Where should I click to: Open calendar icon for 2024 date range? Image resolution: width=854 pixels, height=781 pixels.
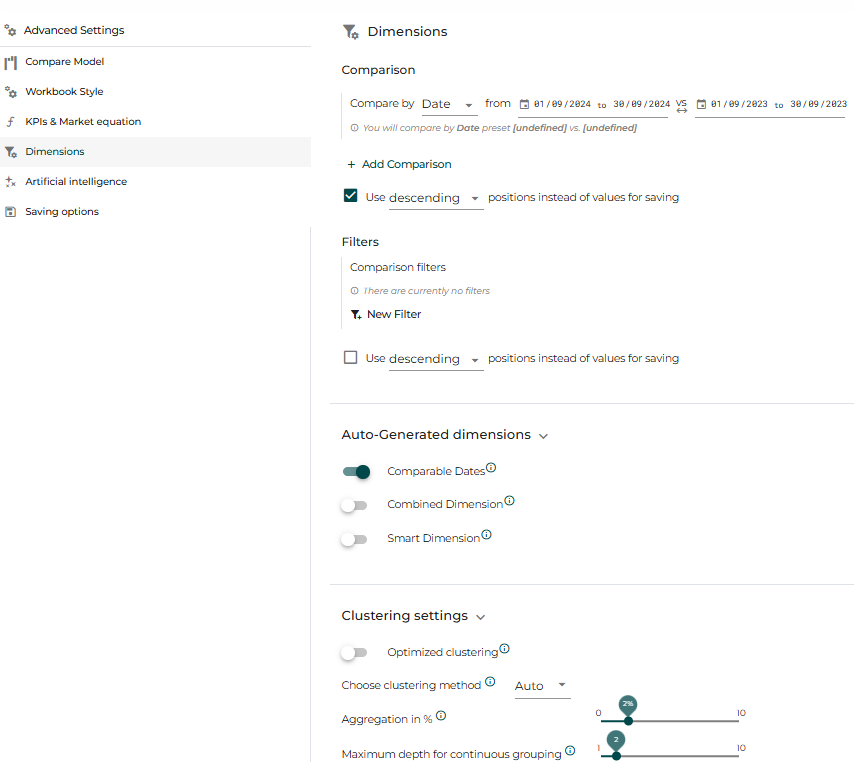(x=524, y=104)
